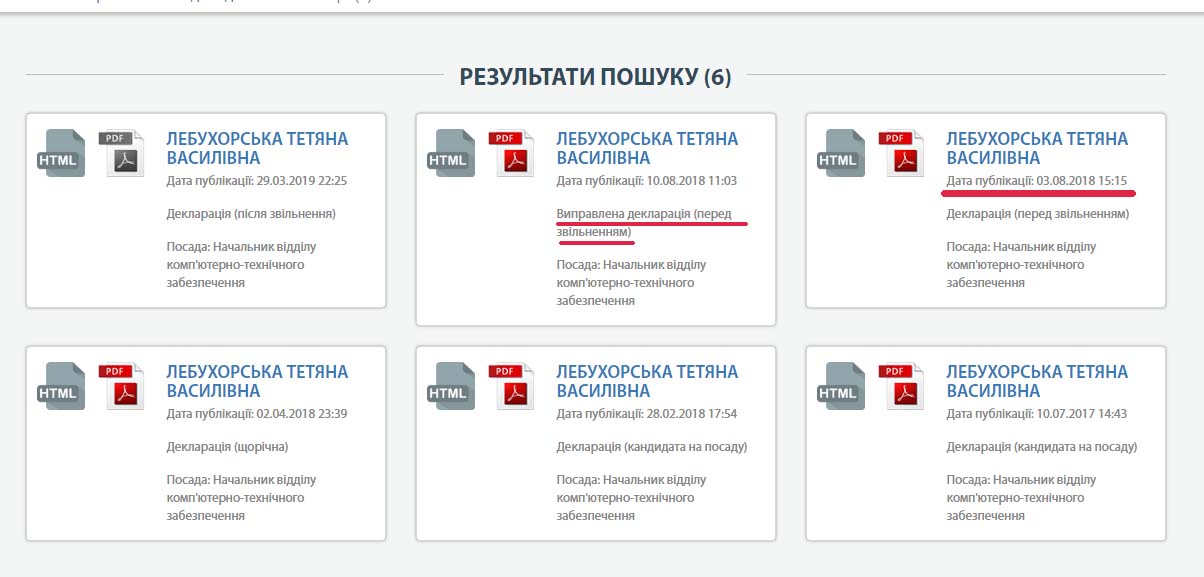Click name link in the 03.08.2018 declaration card
This screenshot has height=577, width=1204.
(1037, 148)
